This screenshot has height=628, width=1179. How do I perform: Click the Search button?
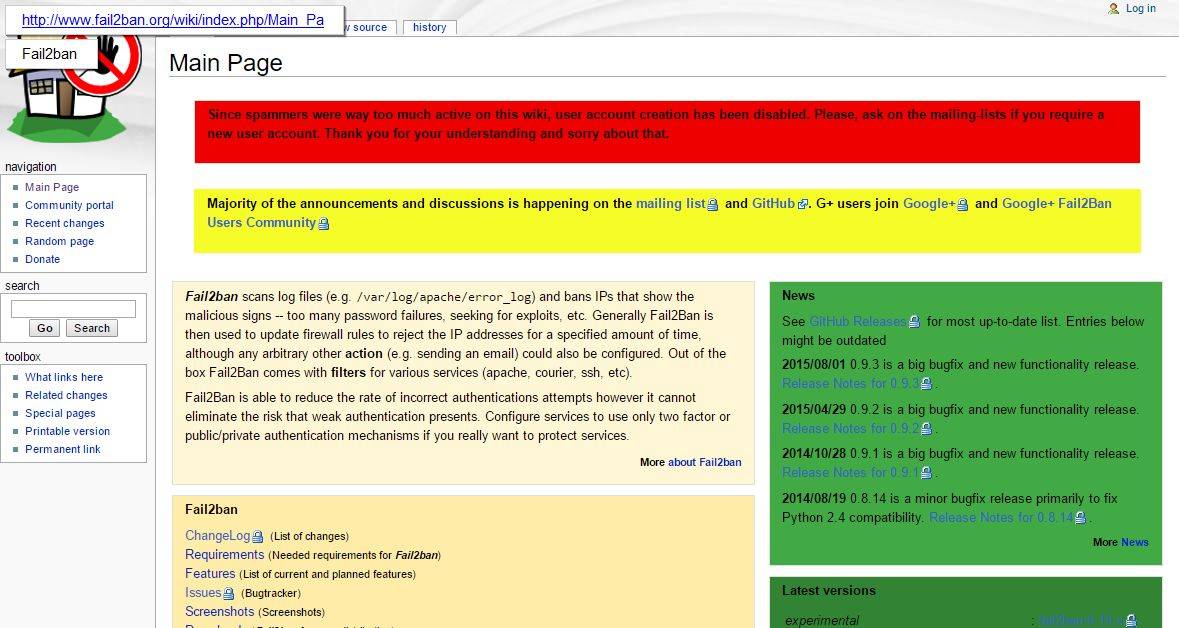coord(92,329)
